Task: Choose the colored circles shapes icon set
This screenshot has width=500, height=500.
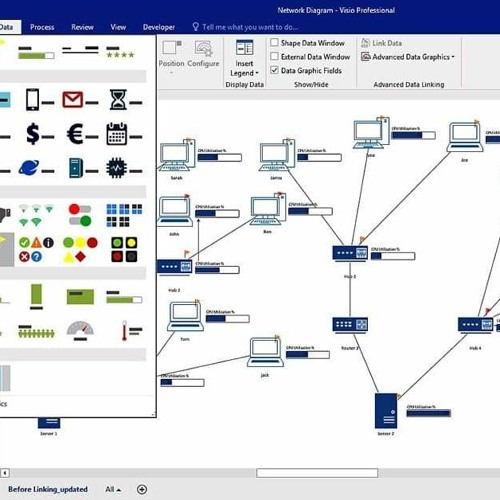Action: 80,249
